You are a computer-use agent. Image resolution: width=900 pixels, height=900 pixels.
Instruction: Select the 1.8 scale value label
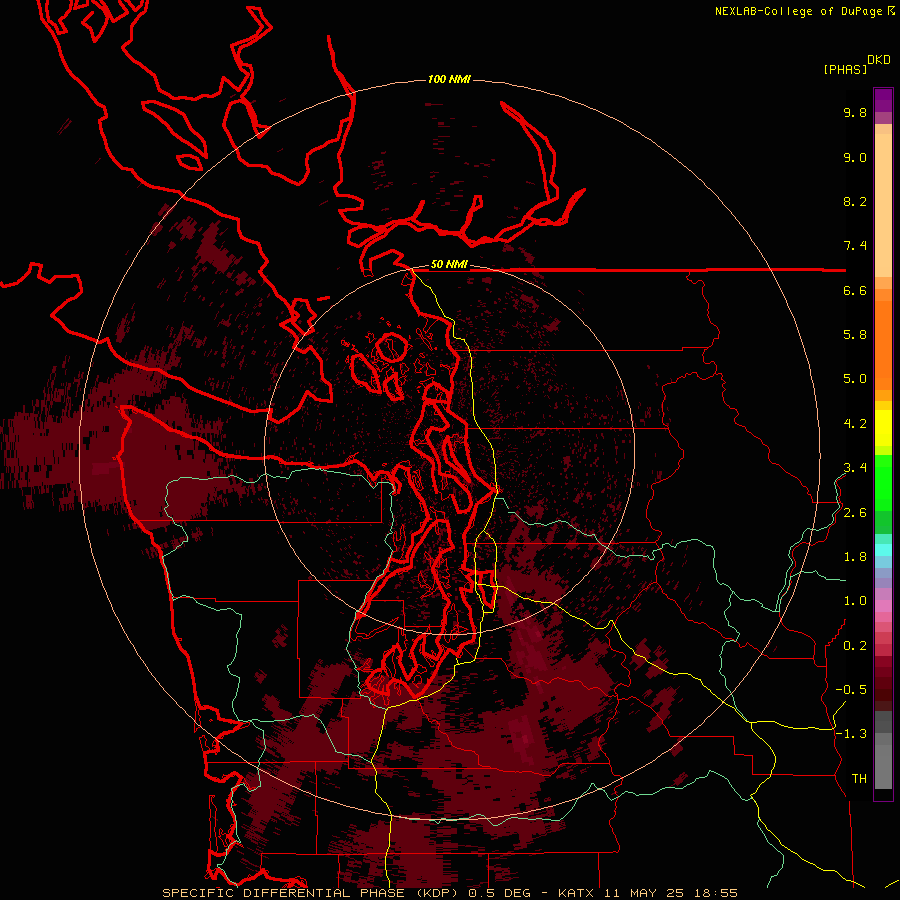(x=855, y=557)
